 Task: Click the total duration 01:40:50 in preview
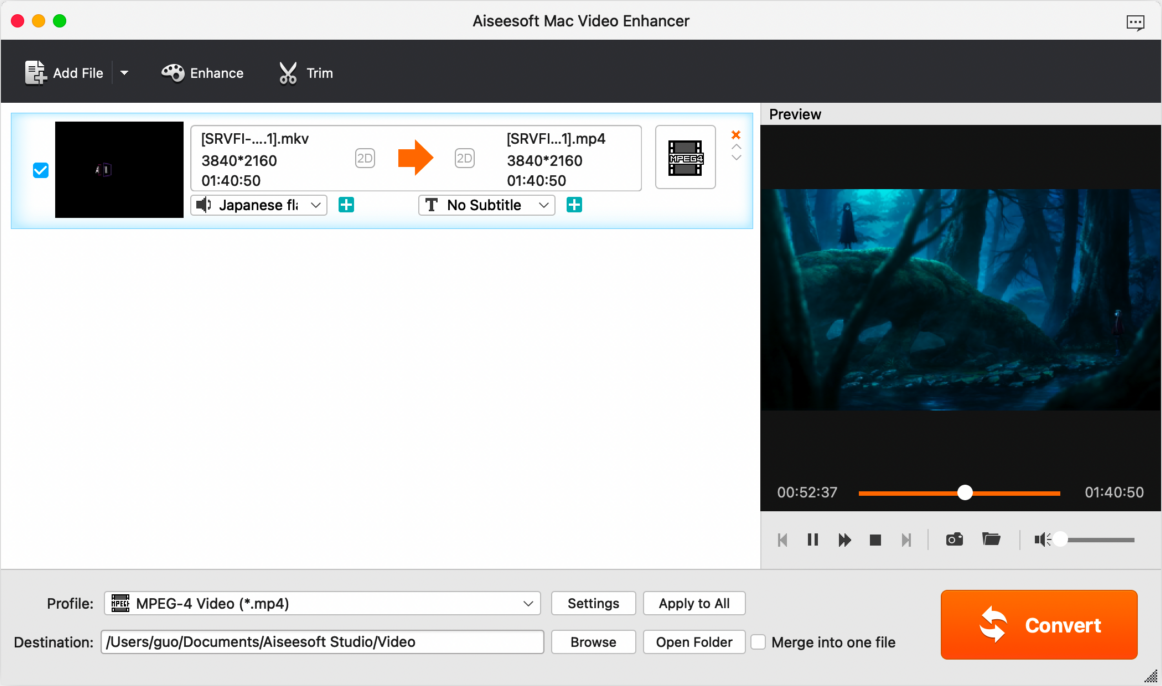[1114, 493]
